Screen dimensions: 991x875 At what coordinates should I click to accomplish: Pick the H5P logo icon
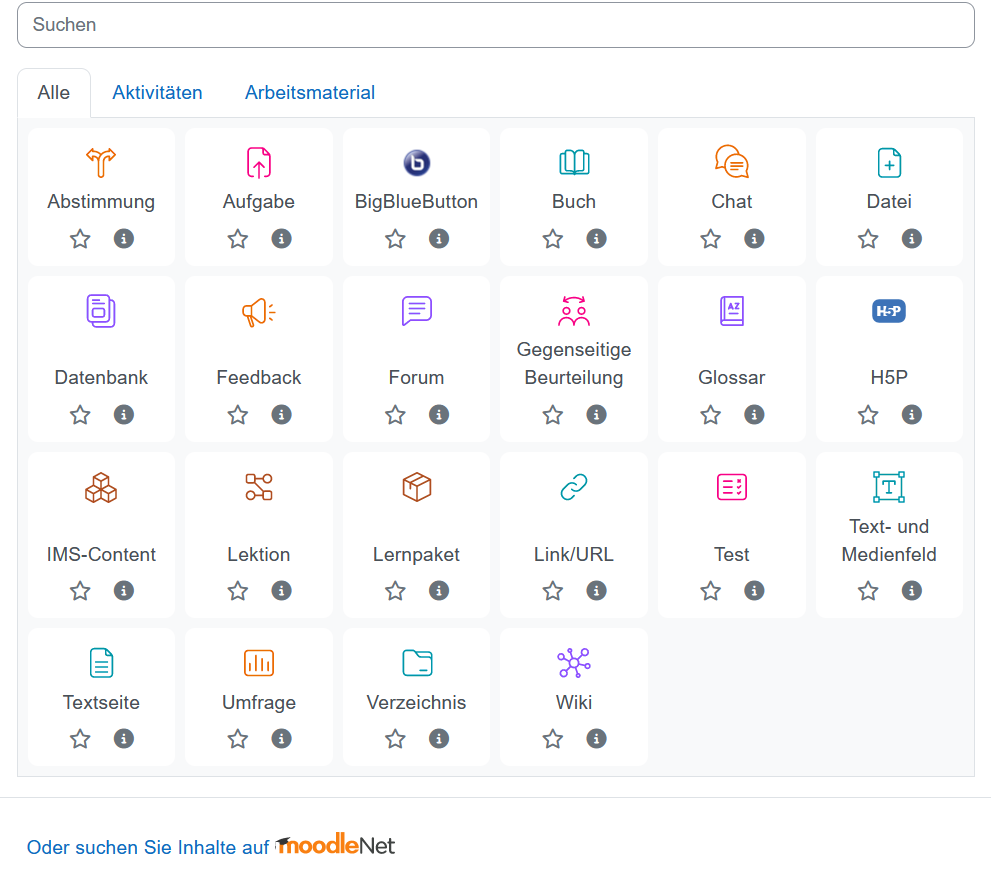pos(889,310)
